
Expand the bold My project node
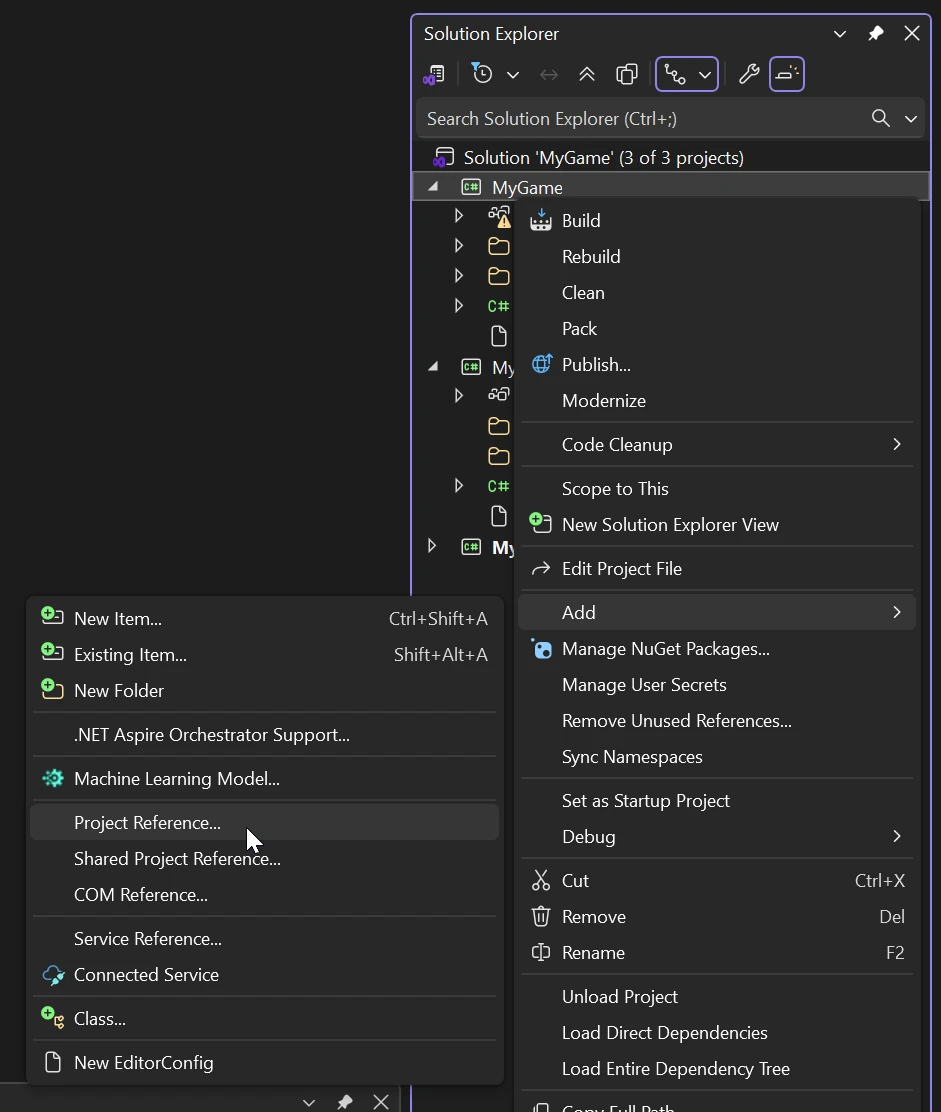(x=431, y=546)
